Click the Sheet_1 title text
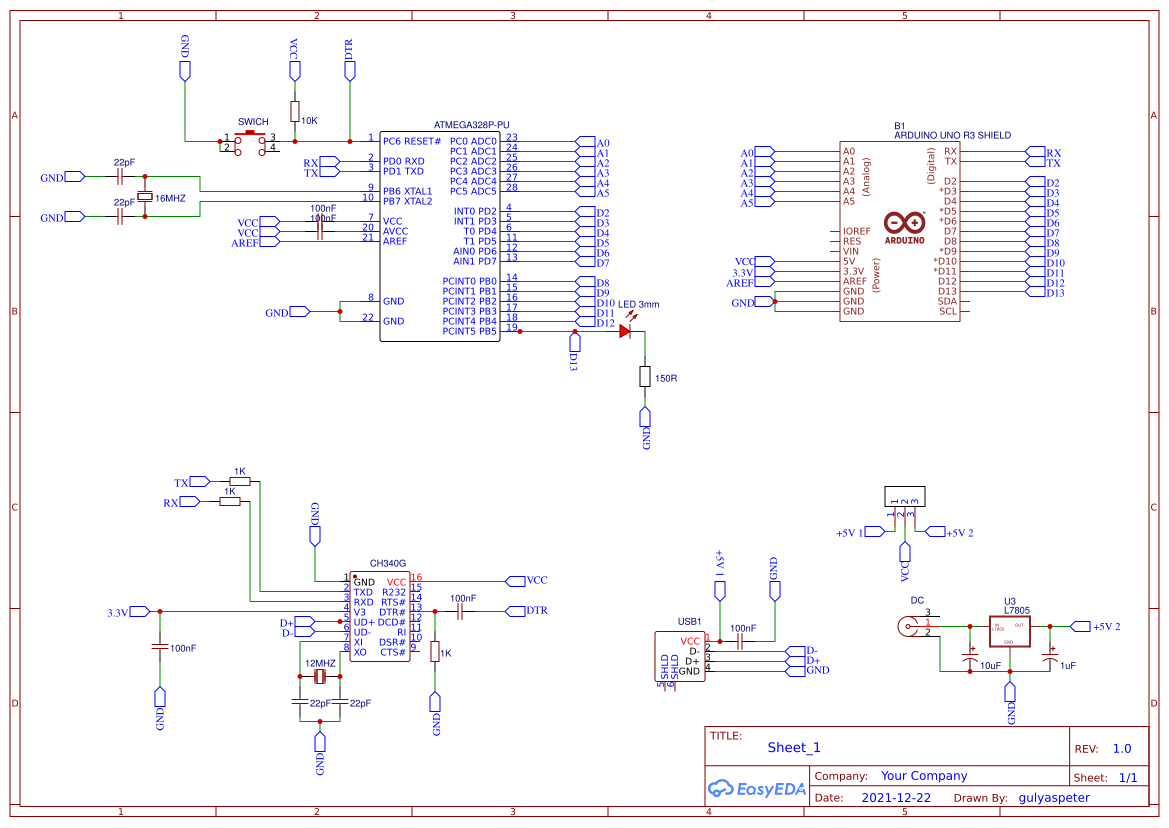Viewport: 1169px width, 828px height. 792,747
